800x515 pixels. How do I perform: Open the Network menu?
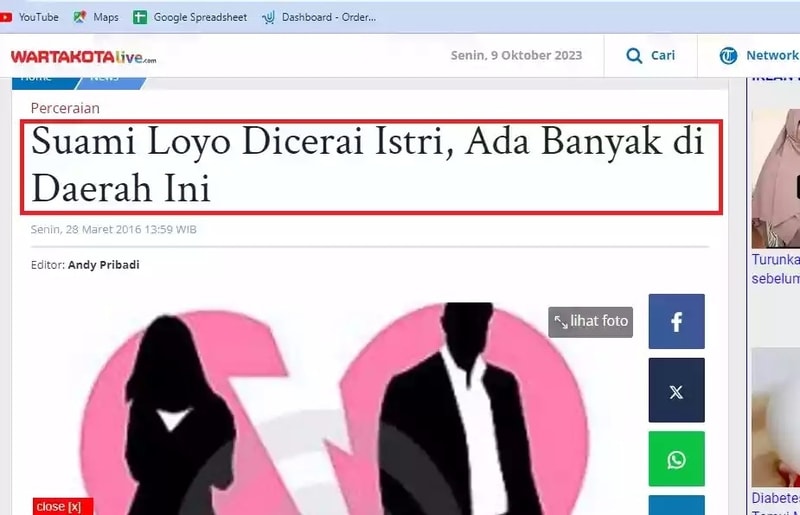click(x=772, y=55)
